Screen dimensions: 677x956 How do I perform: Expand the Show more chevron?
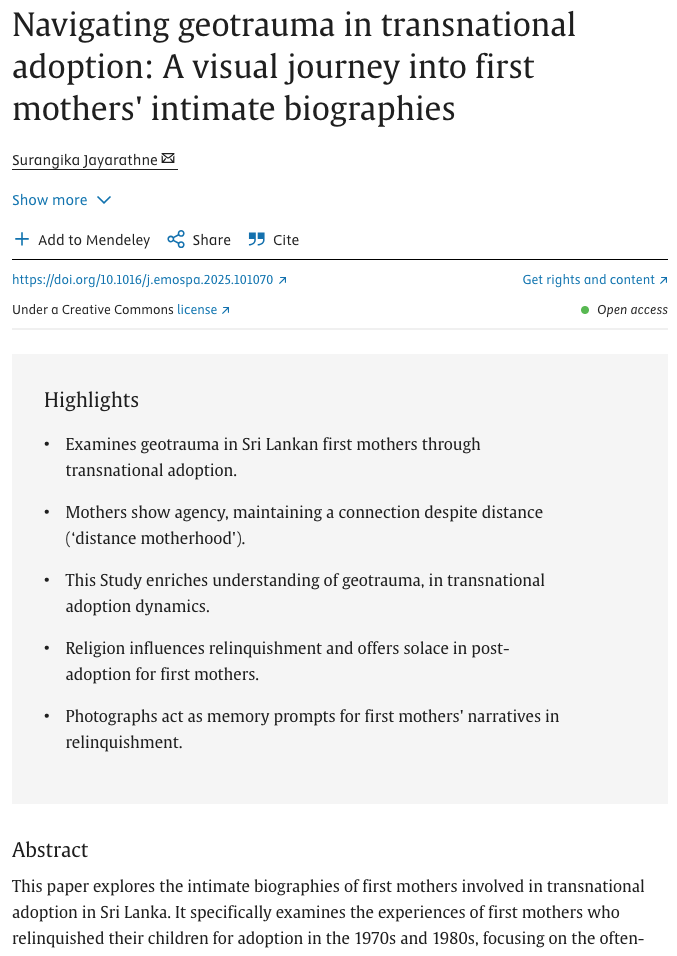click(104, 200)
